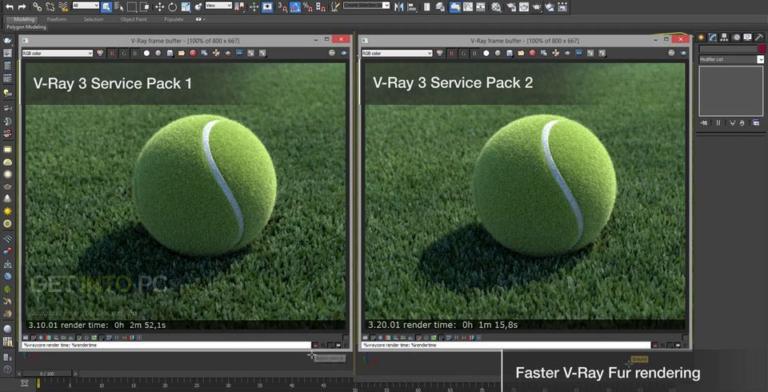This screenshot has width=768, height=392.
Task: Click Pin Stack below the modifier stack
Action: [704, 122]
